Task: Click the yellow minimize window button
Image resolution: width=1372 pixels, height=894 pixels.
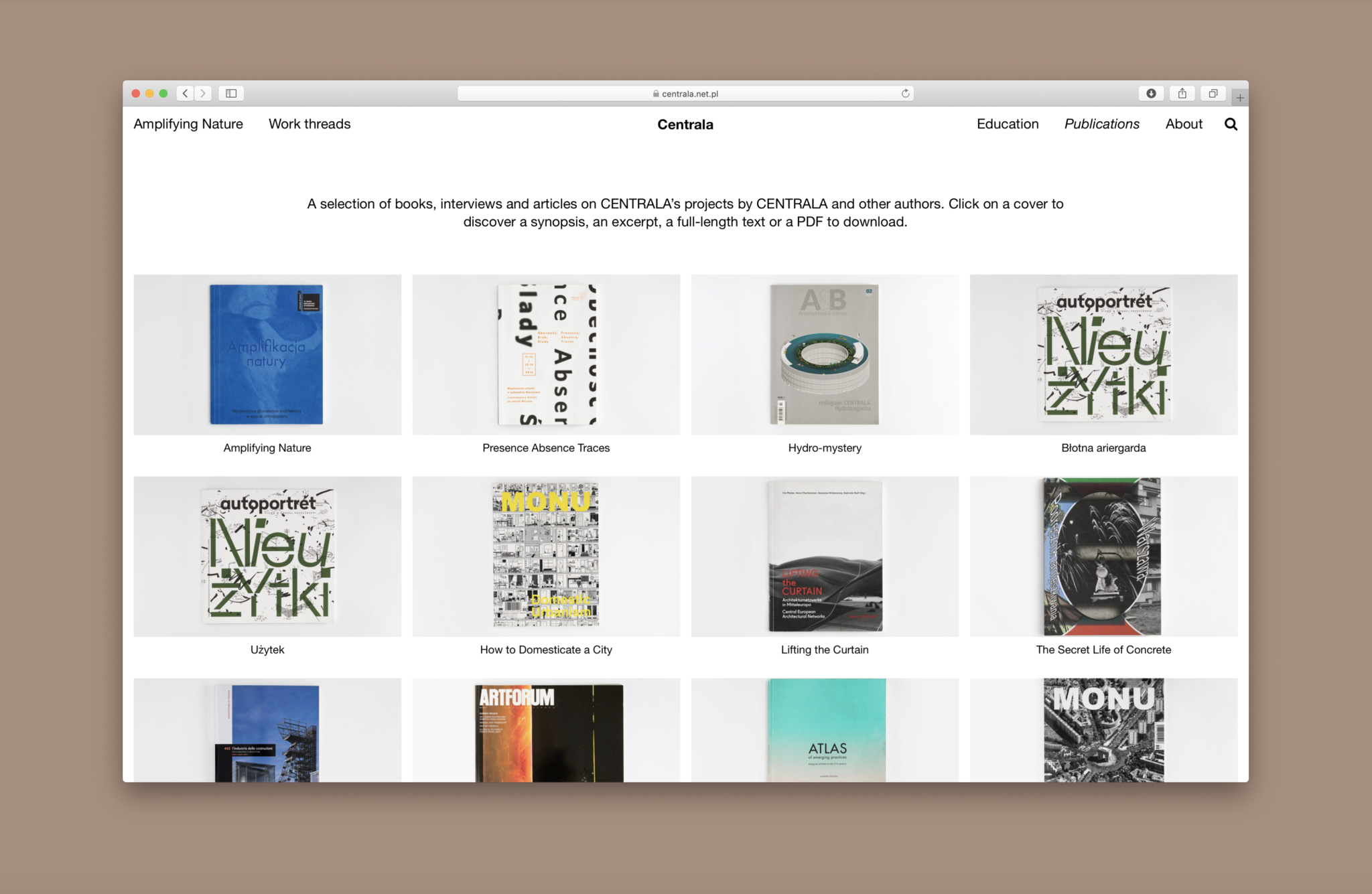Action: (x=149, y=93)
